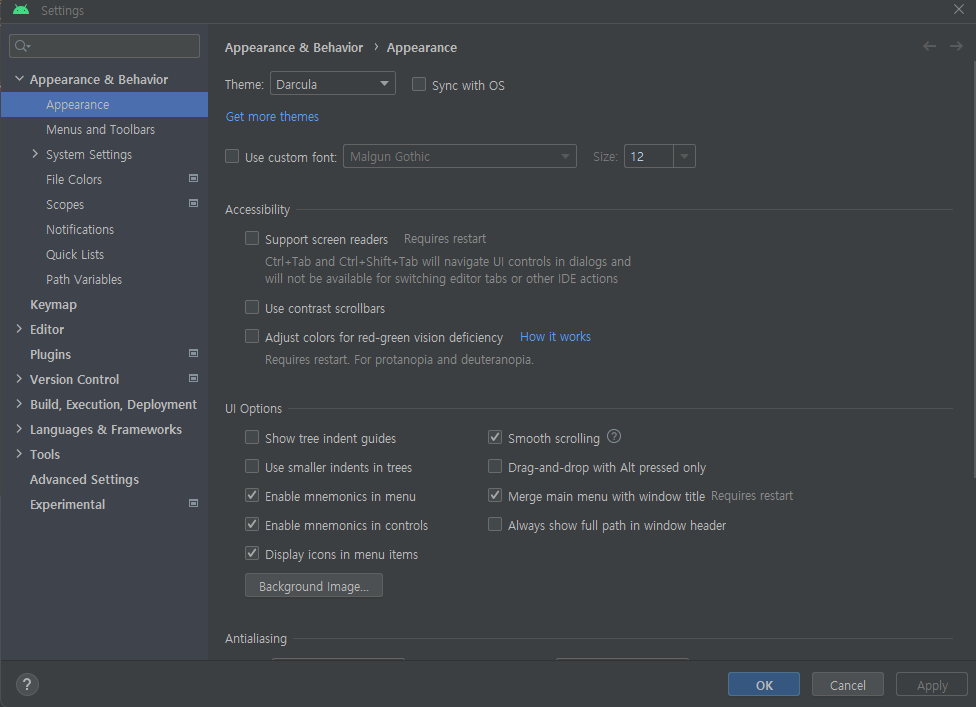
Task: Click the Android logo in title bar
Action: coord(21,10)
